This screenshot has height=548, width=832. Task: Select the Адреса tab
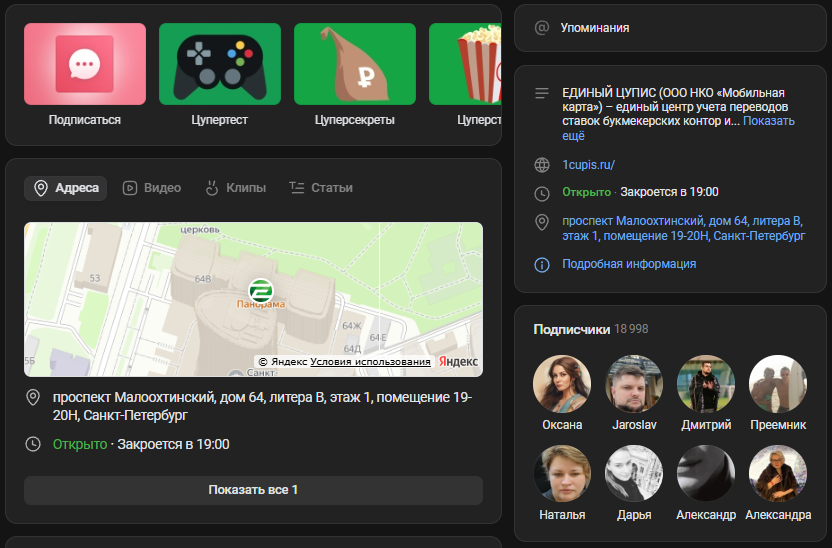[x=66, y=188]
